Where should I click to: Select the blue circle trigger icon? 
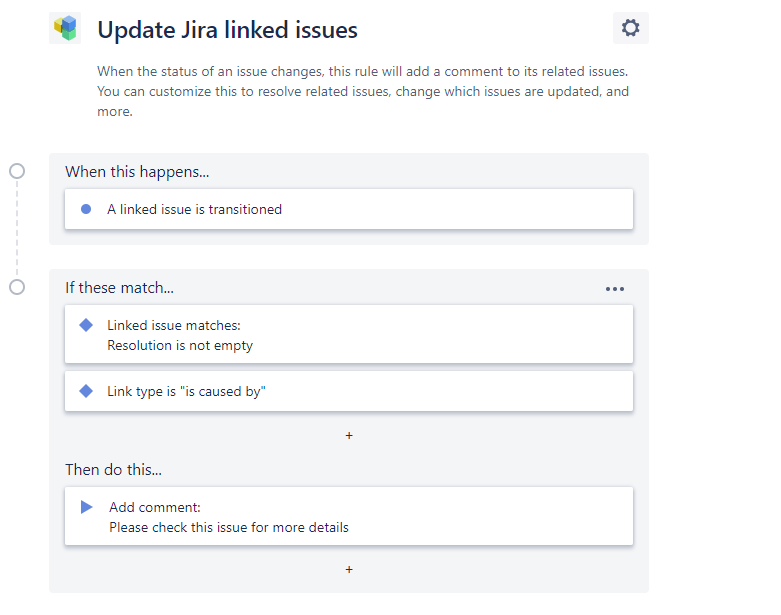click(x=86, y=209)
